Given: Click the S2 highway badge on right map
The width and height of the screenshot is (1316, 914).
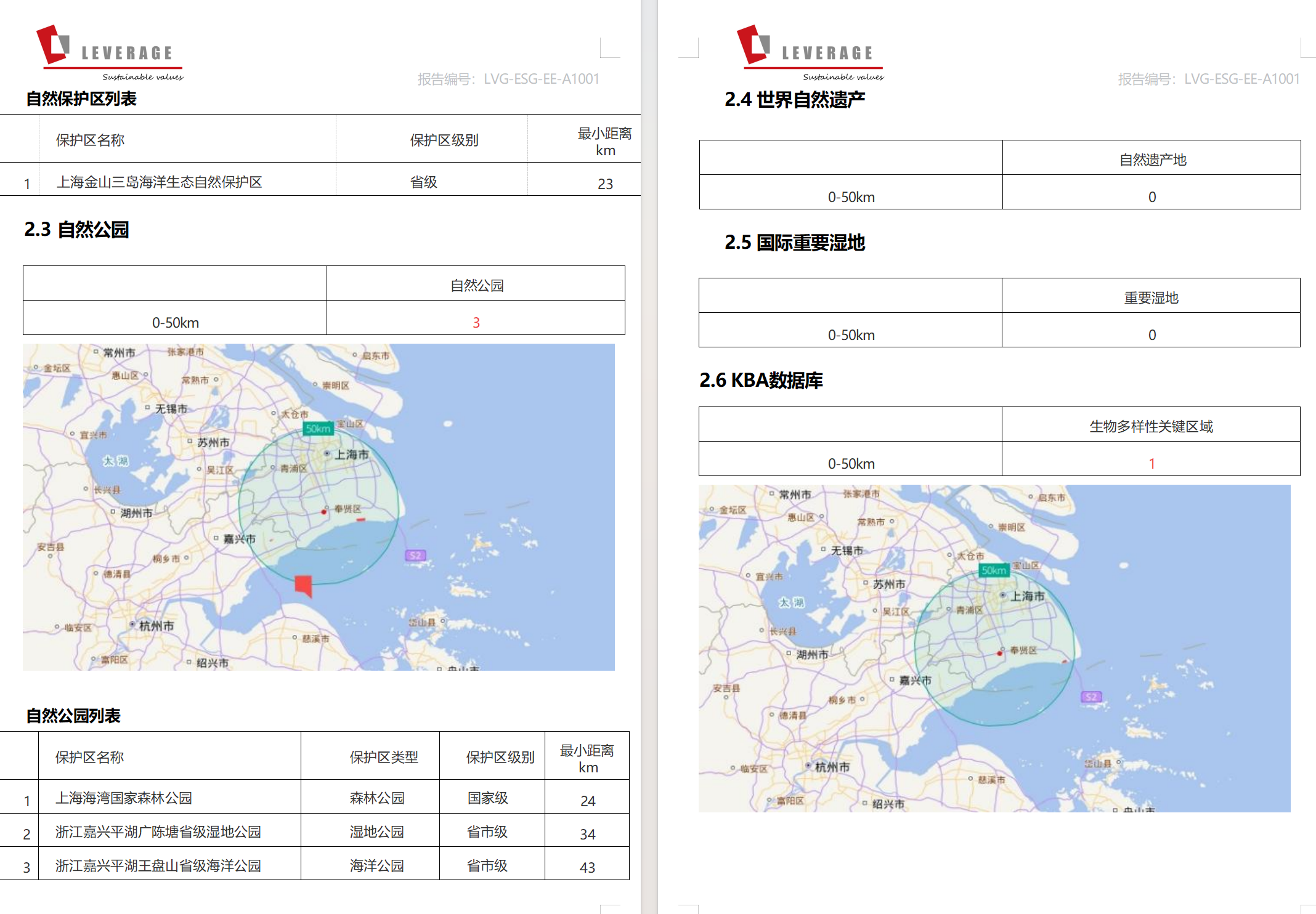Looking at the screenshot, I should click(x=1091, y=697).
